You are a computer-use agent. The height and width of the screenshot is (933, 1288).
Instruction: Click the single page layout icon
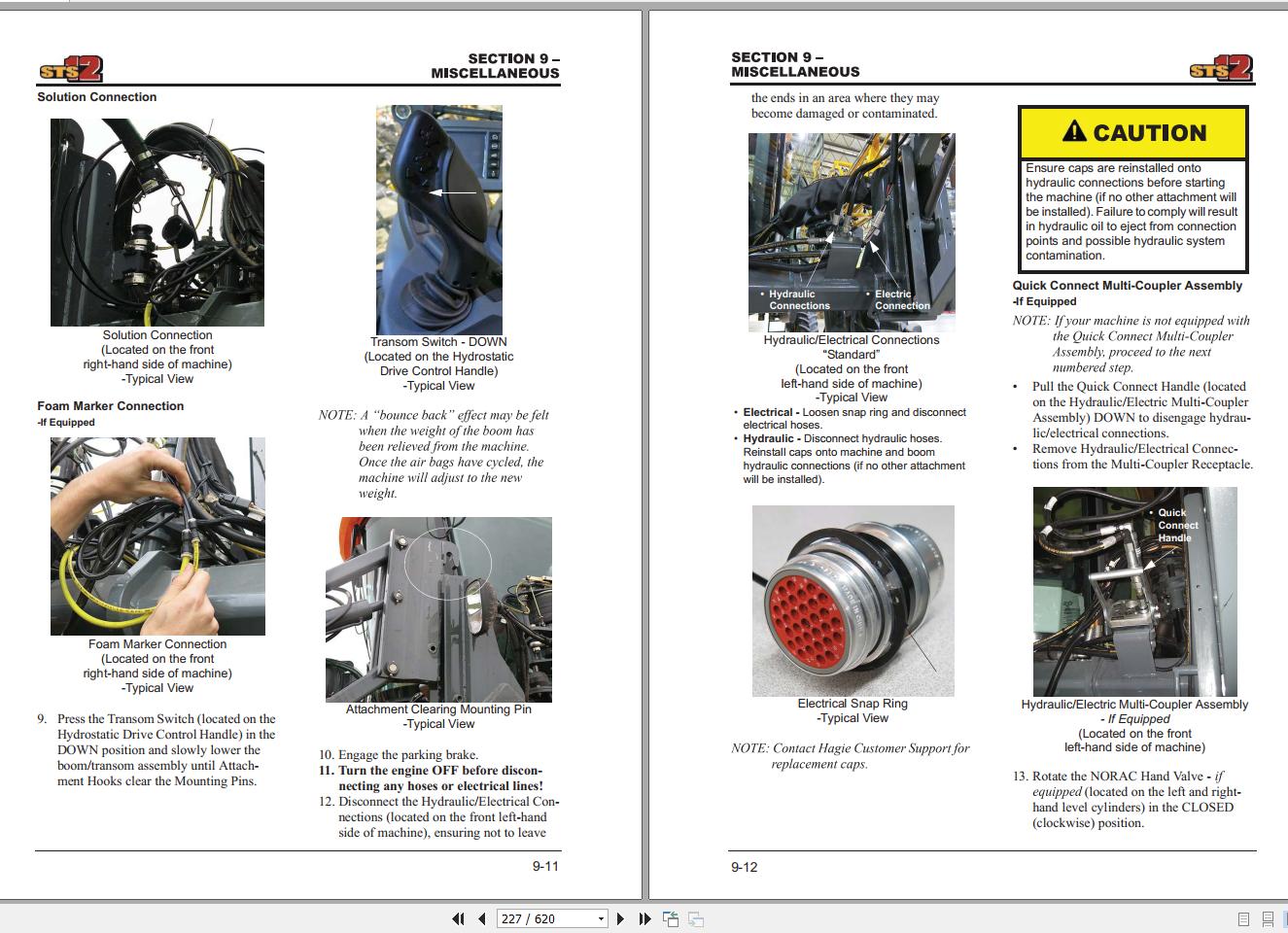coord(1243,918)
